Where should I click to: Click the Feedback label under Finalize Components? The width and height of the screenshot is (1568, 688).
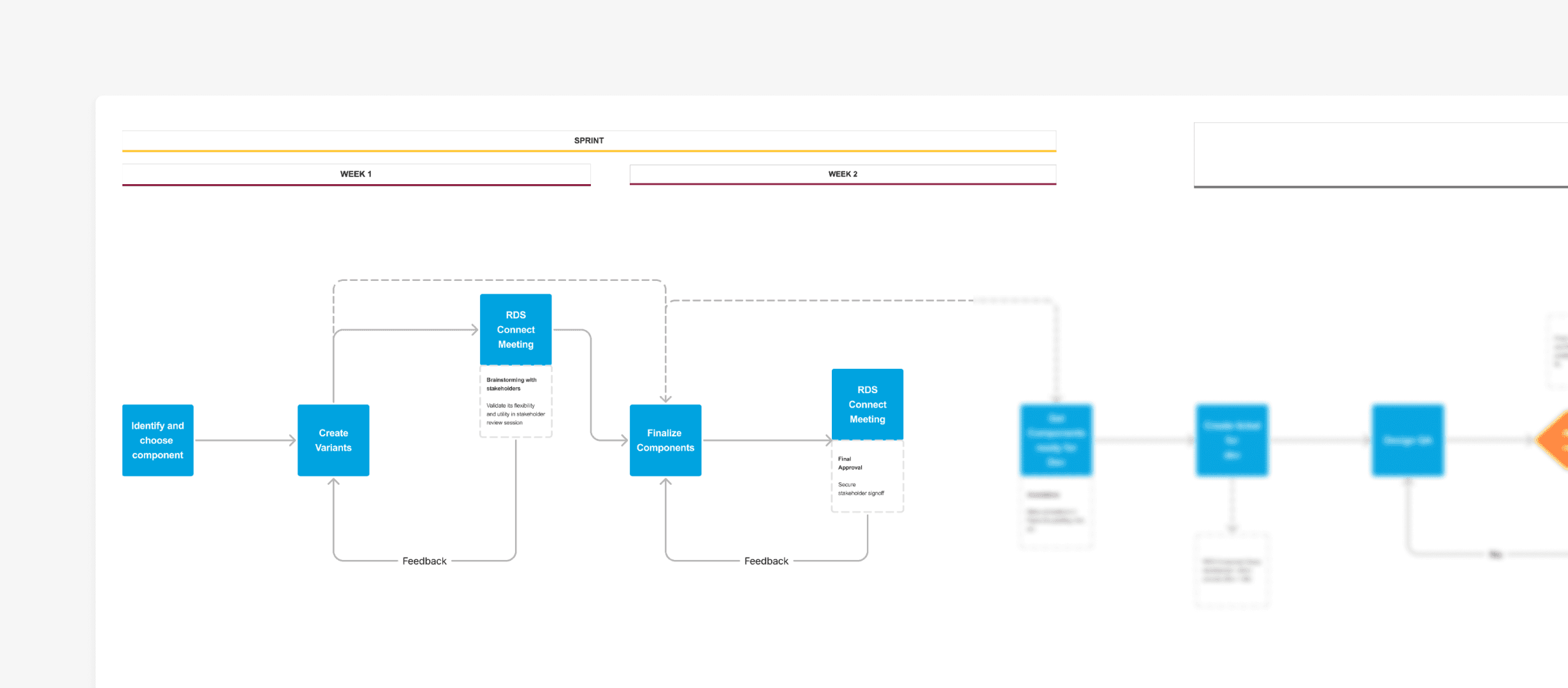pos(766,561)
